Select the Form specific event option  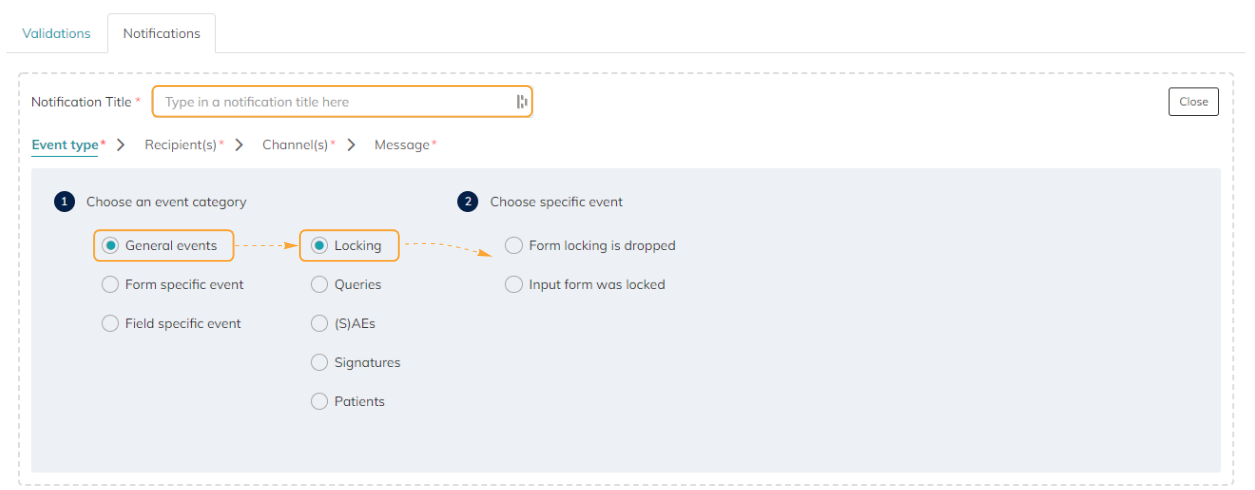[111, 284]
